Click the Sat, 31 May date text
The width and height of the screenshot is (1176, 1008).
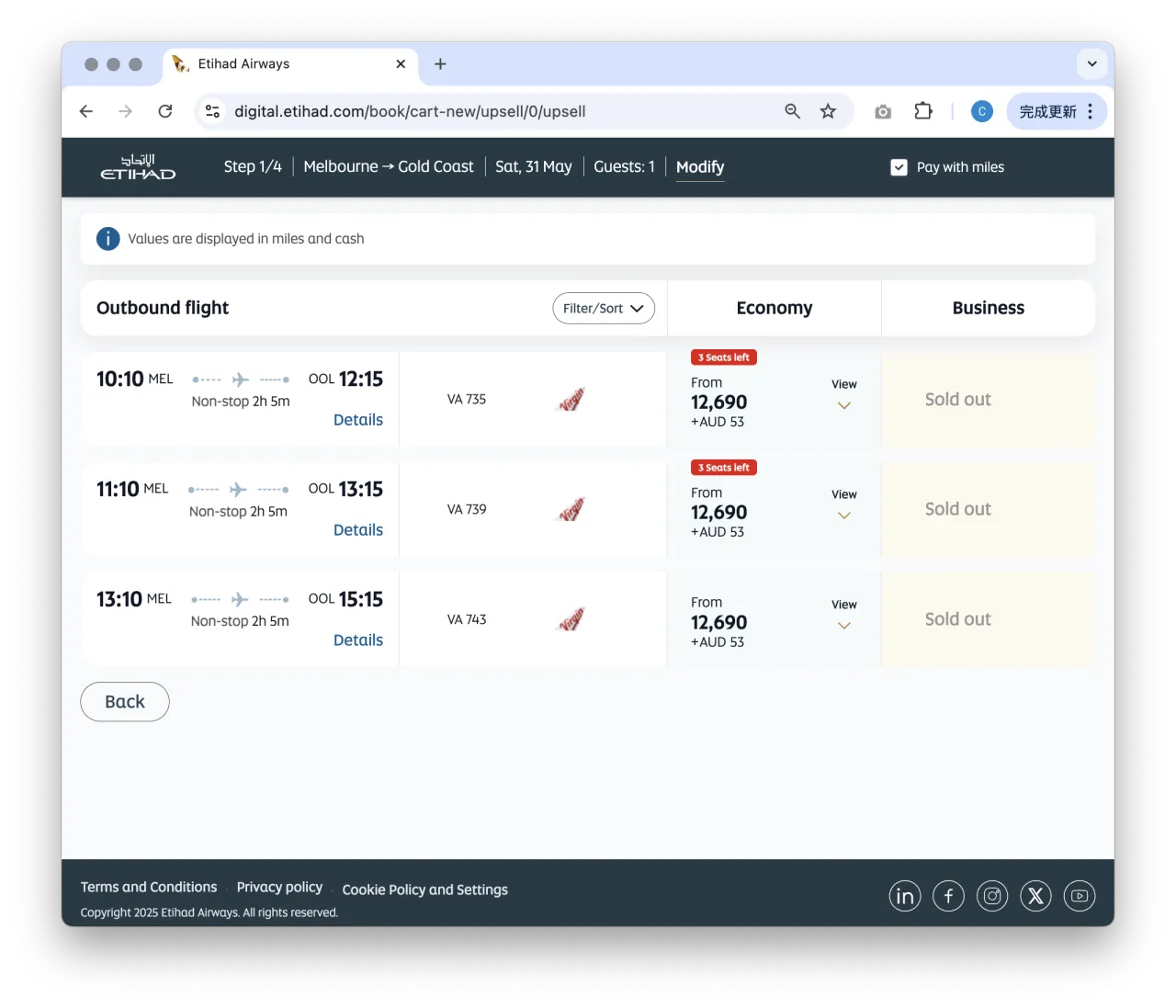click(534, 166)
